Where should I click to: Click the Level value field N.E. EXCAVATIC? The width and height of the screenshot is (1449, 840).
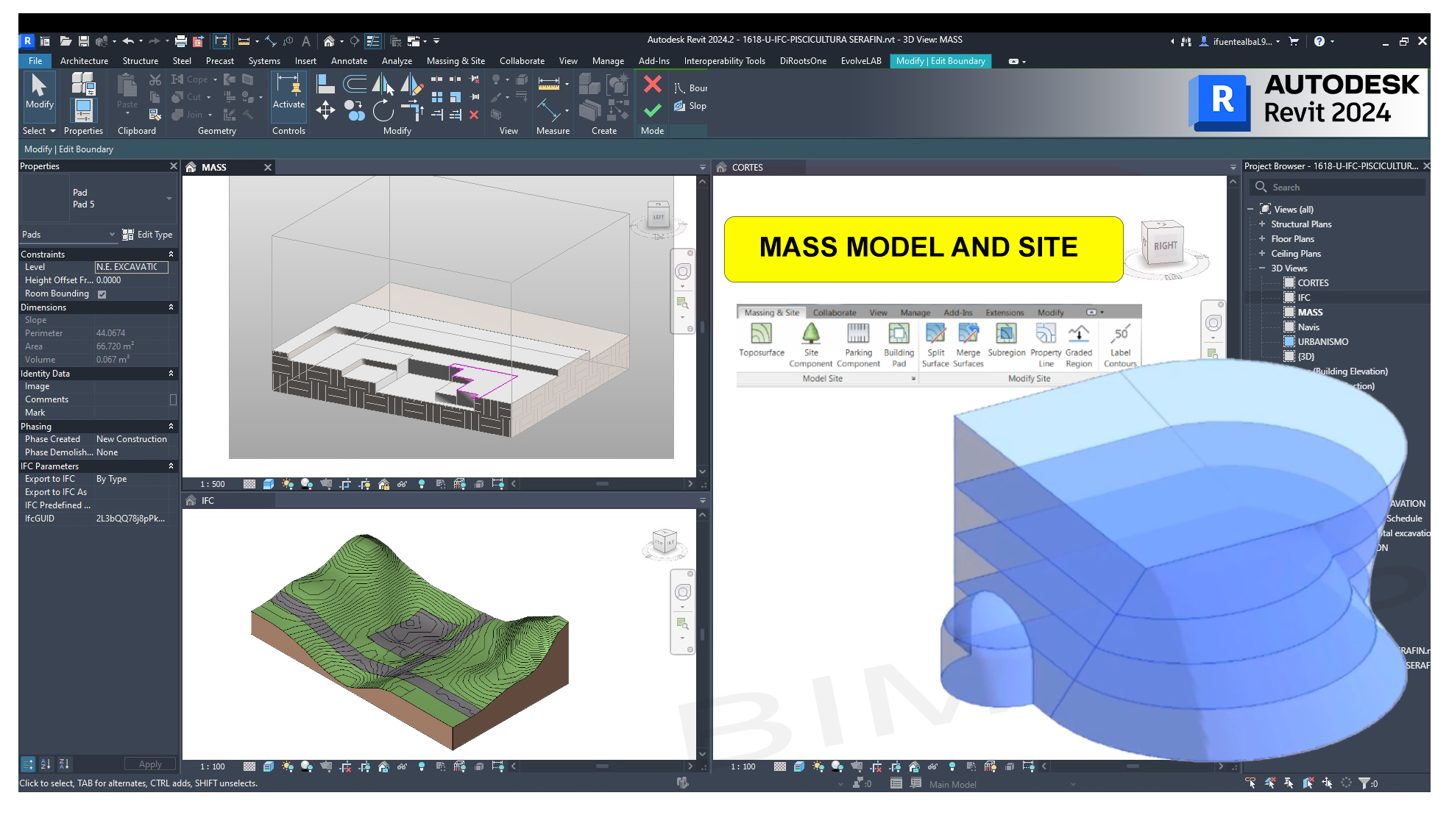click(131, 267)
